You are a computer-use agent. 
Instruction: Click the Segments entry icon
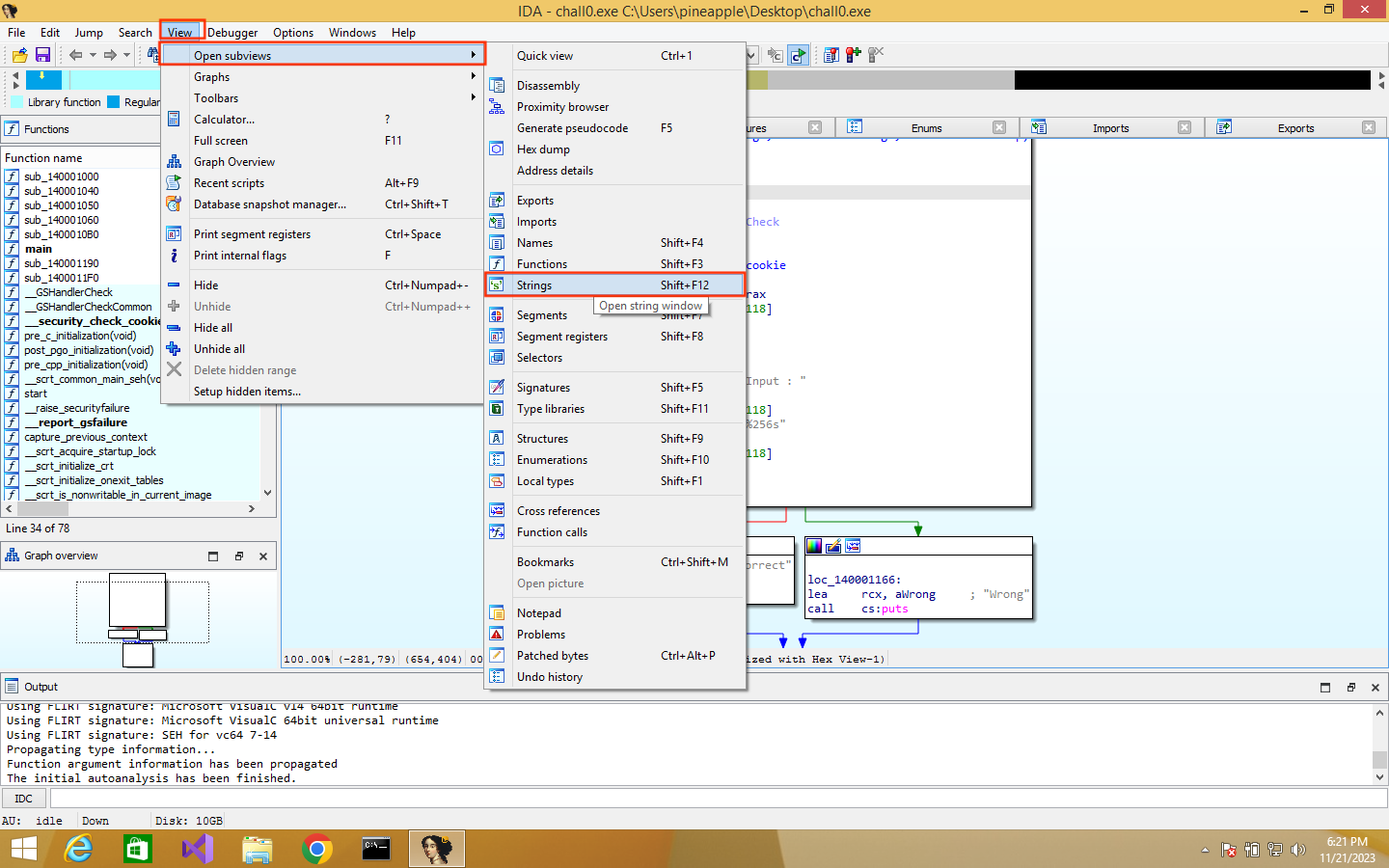click(497, 314)
